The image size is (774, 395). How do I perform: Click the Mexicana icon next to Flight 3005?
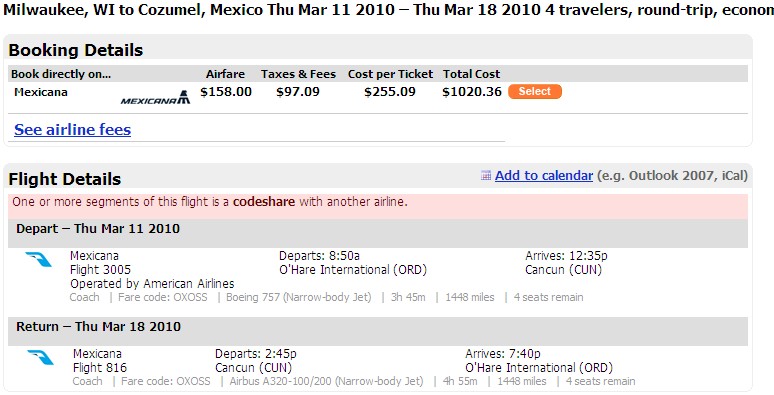click(x=39, y=259)
